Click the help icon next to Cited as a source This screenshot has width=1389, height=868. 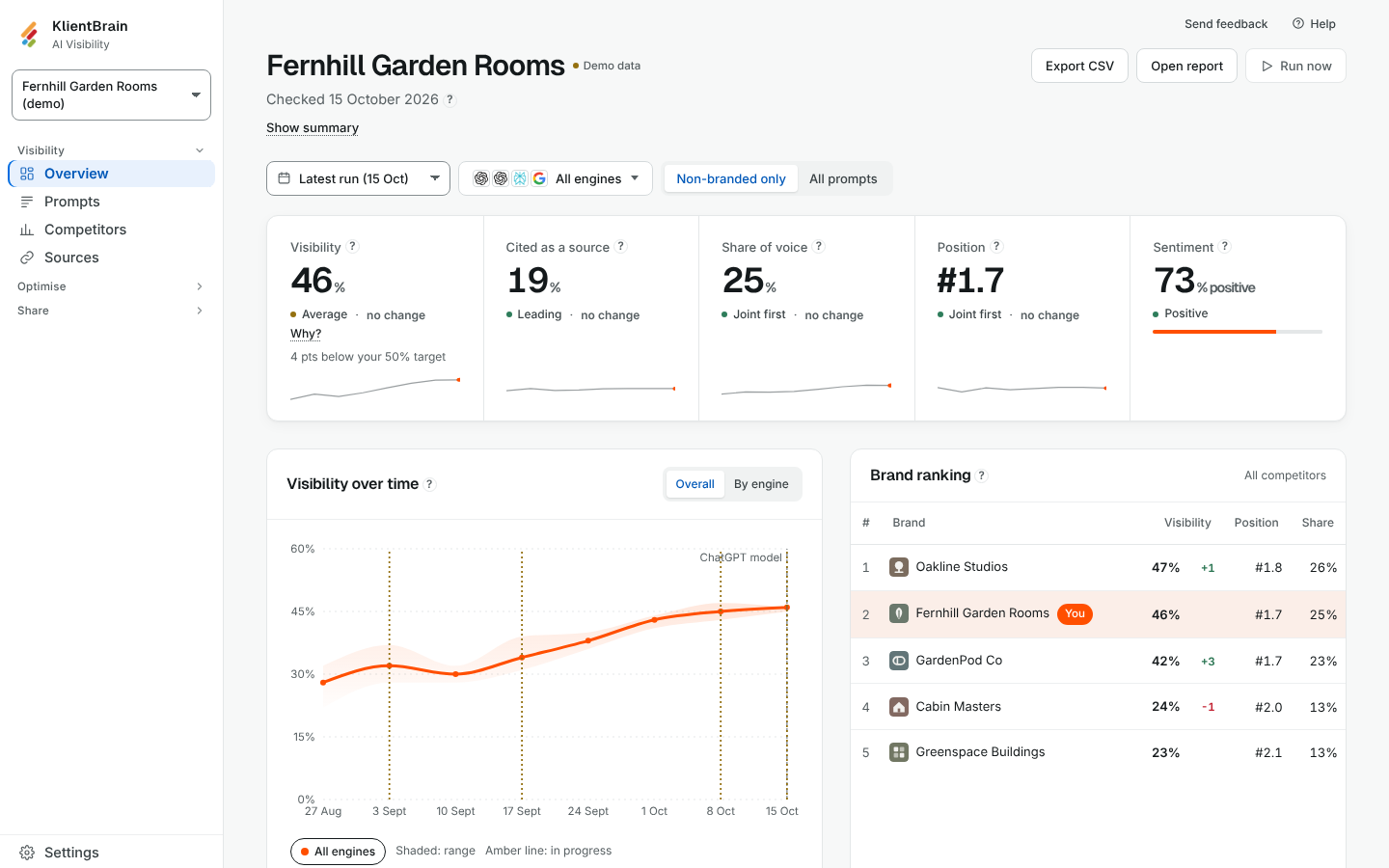click(621, 247)
